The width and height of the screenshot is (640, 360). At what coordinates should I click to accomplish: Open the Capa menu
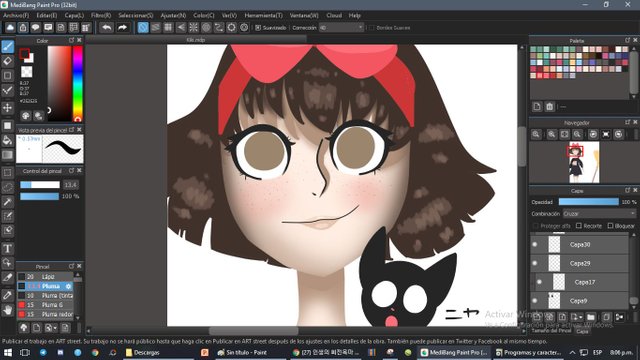74,16
